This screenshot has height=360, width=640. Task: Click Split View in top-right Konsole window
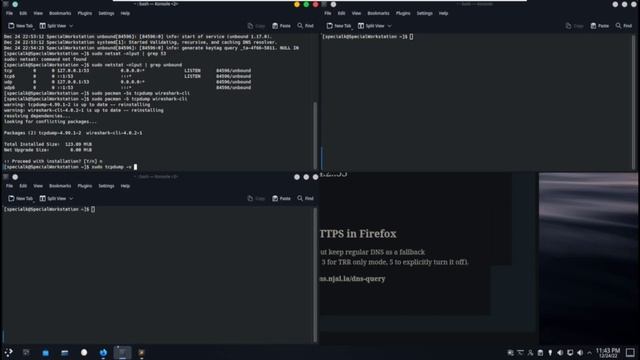[371, 26]
